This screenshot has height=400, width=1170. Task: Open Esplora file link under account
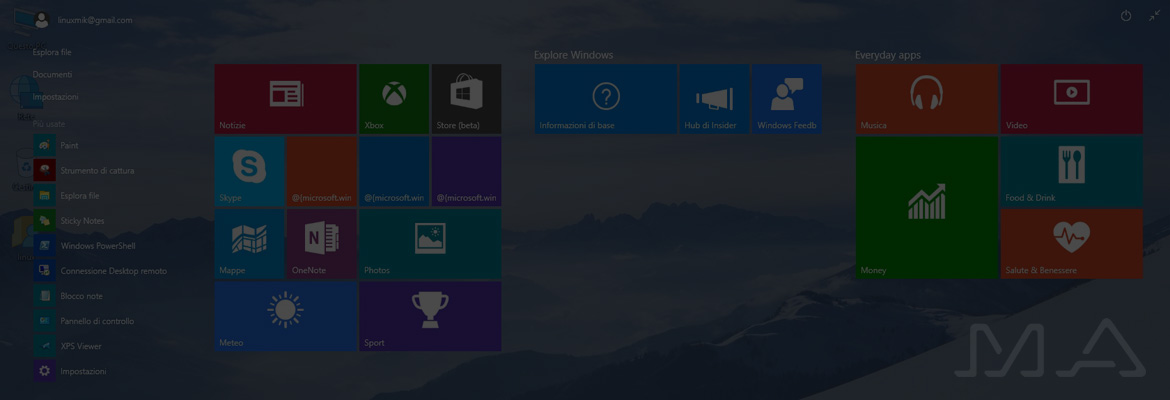(52, 52)
